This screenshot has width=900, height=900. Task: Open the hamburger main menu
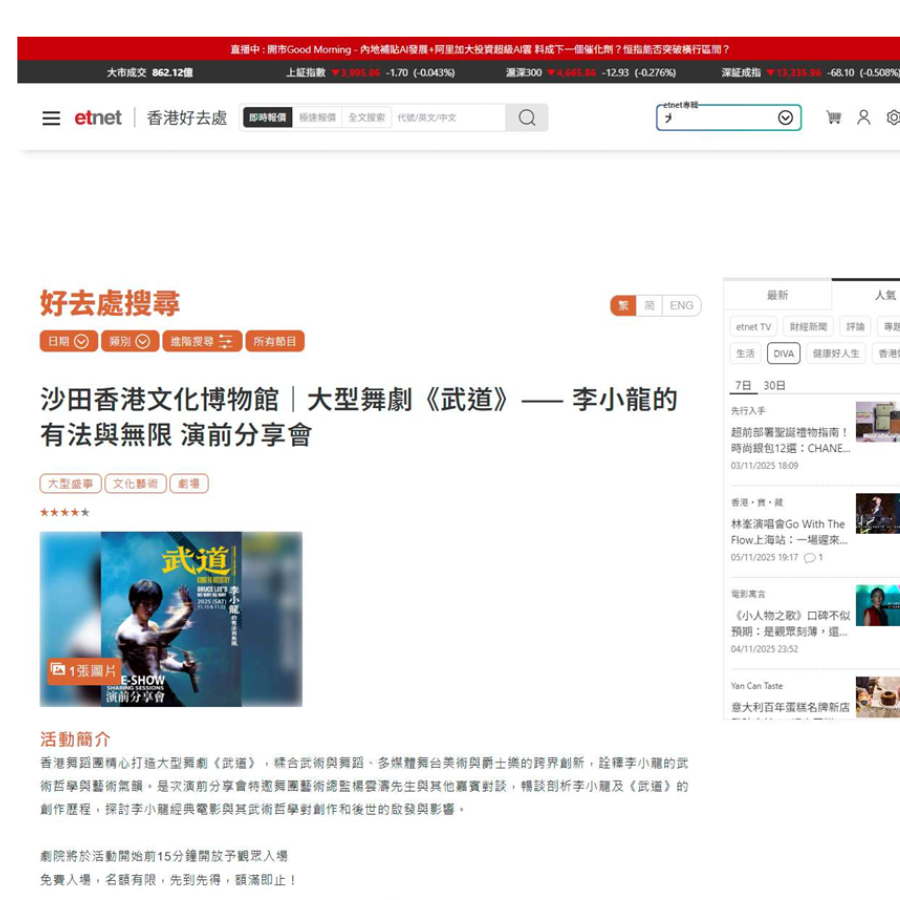click(x=51, y=118)
